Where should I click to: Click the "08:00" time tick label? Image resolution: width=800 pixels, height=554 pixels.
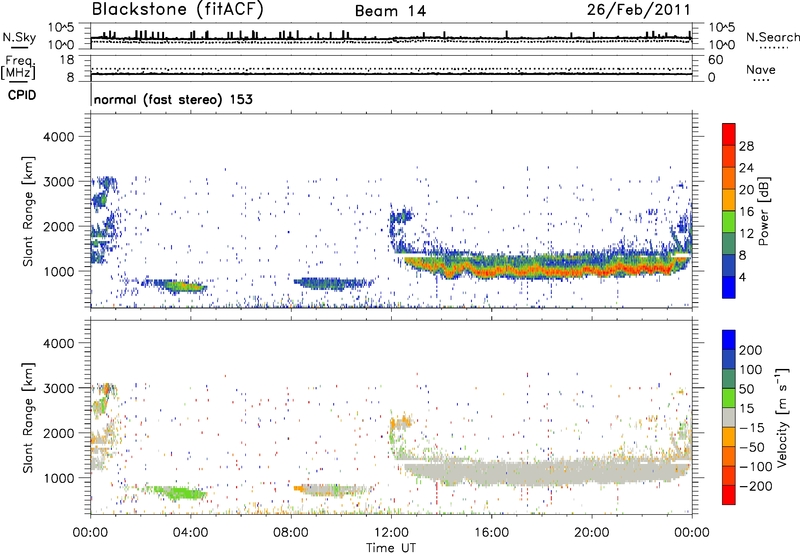tap(291, 533)
